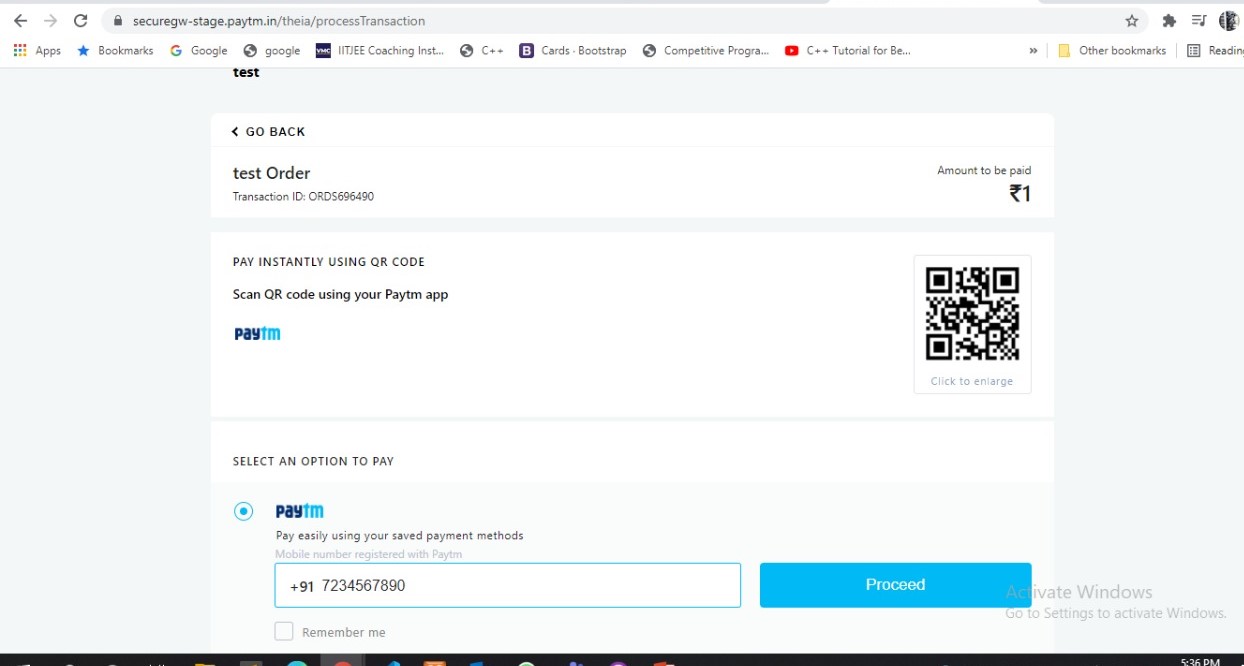Reload the page with refresh icon

point(81,21)
